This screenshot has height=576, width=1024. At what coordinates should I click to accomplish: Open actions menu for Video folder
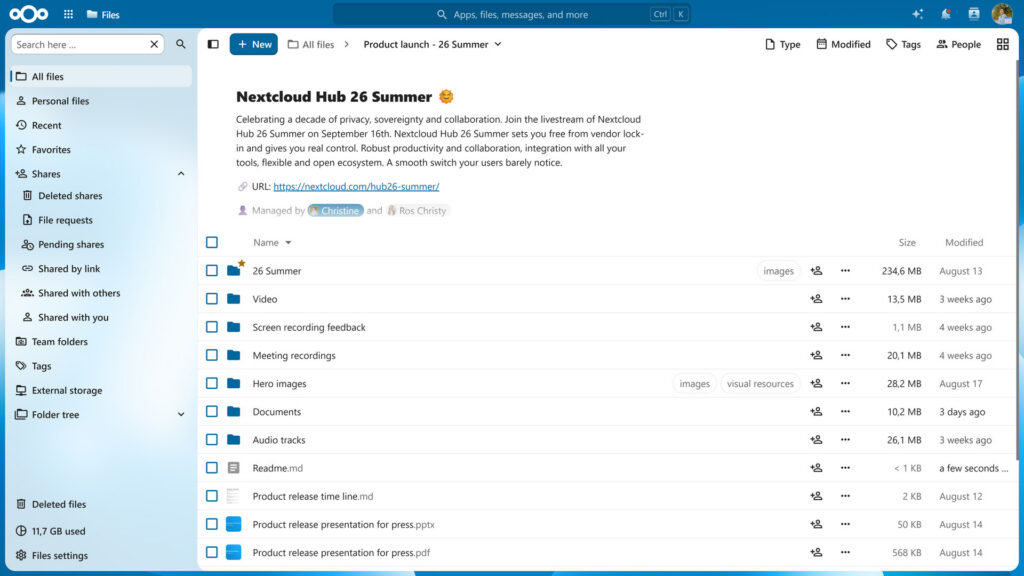tap(845, 298)
